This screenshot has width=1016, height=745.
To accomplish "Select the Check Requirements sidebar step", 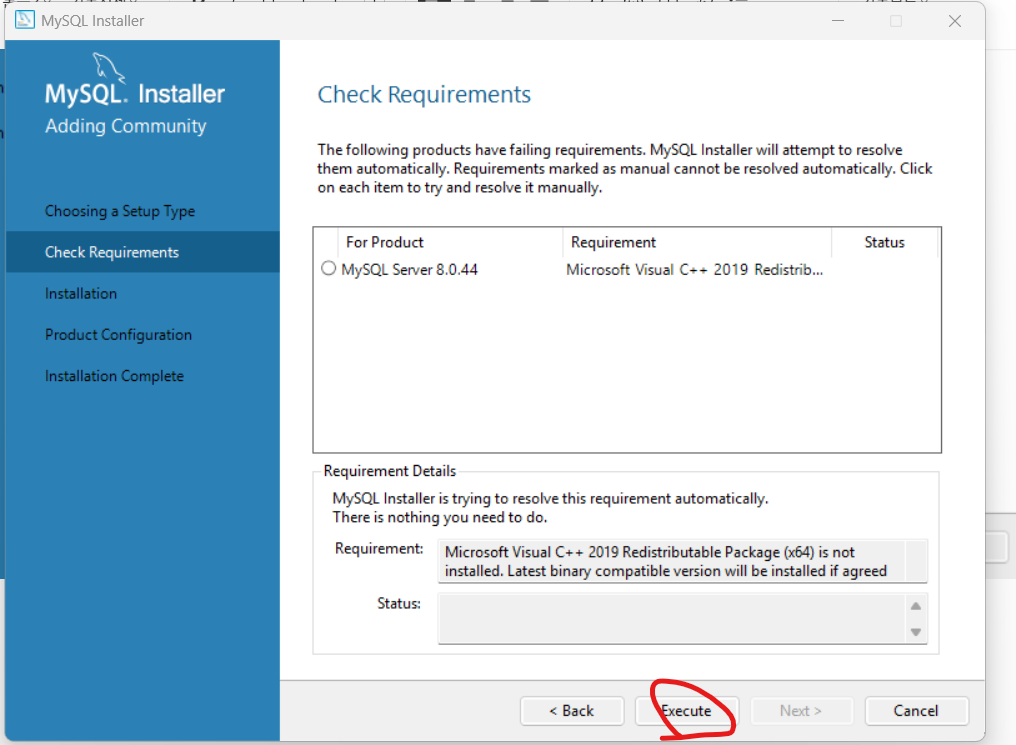I will point(143,252).
